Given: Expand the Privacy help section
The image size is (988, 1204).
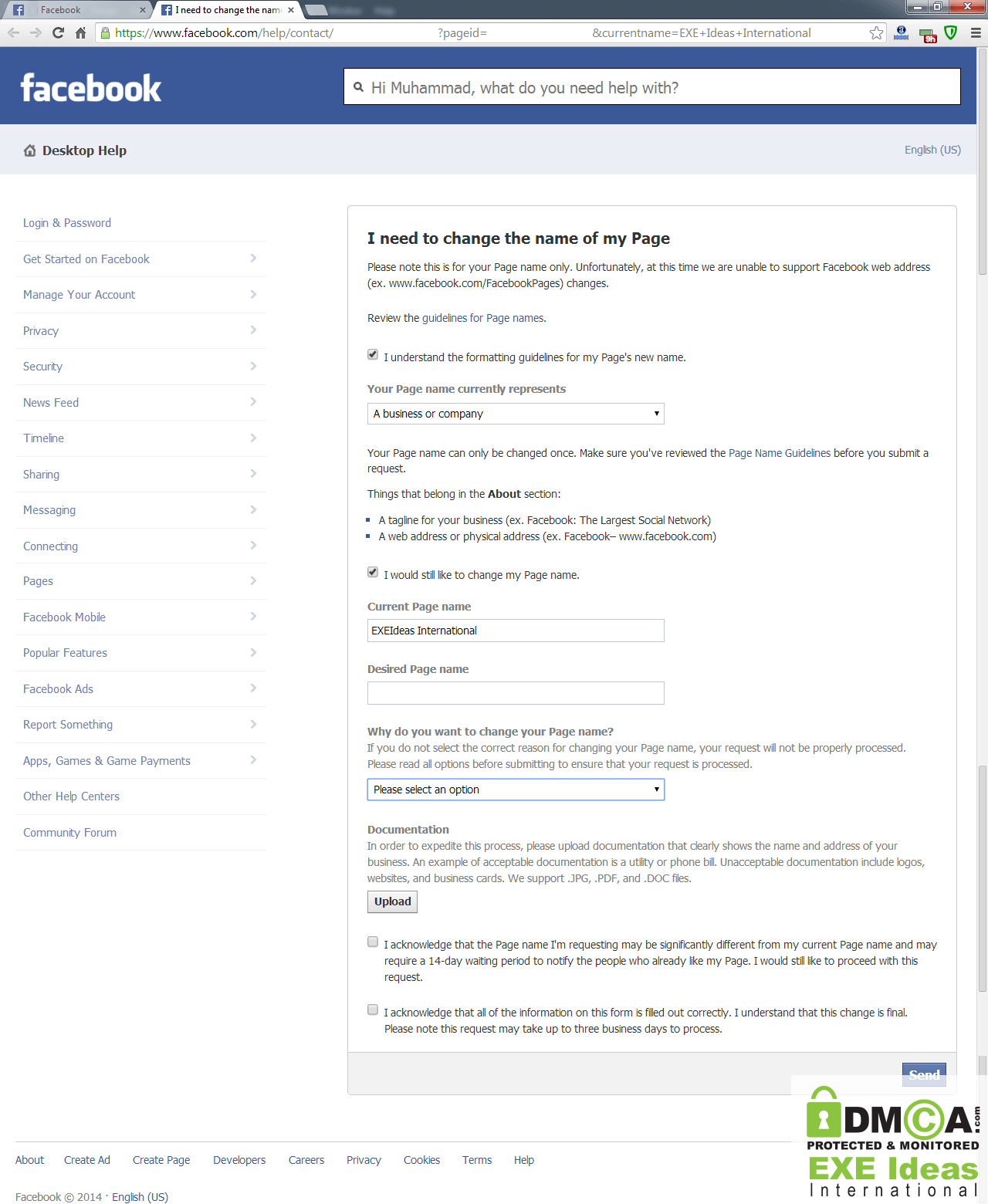Looking at the screenshot, I should (x=140, y=331).
